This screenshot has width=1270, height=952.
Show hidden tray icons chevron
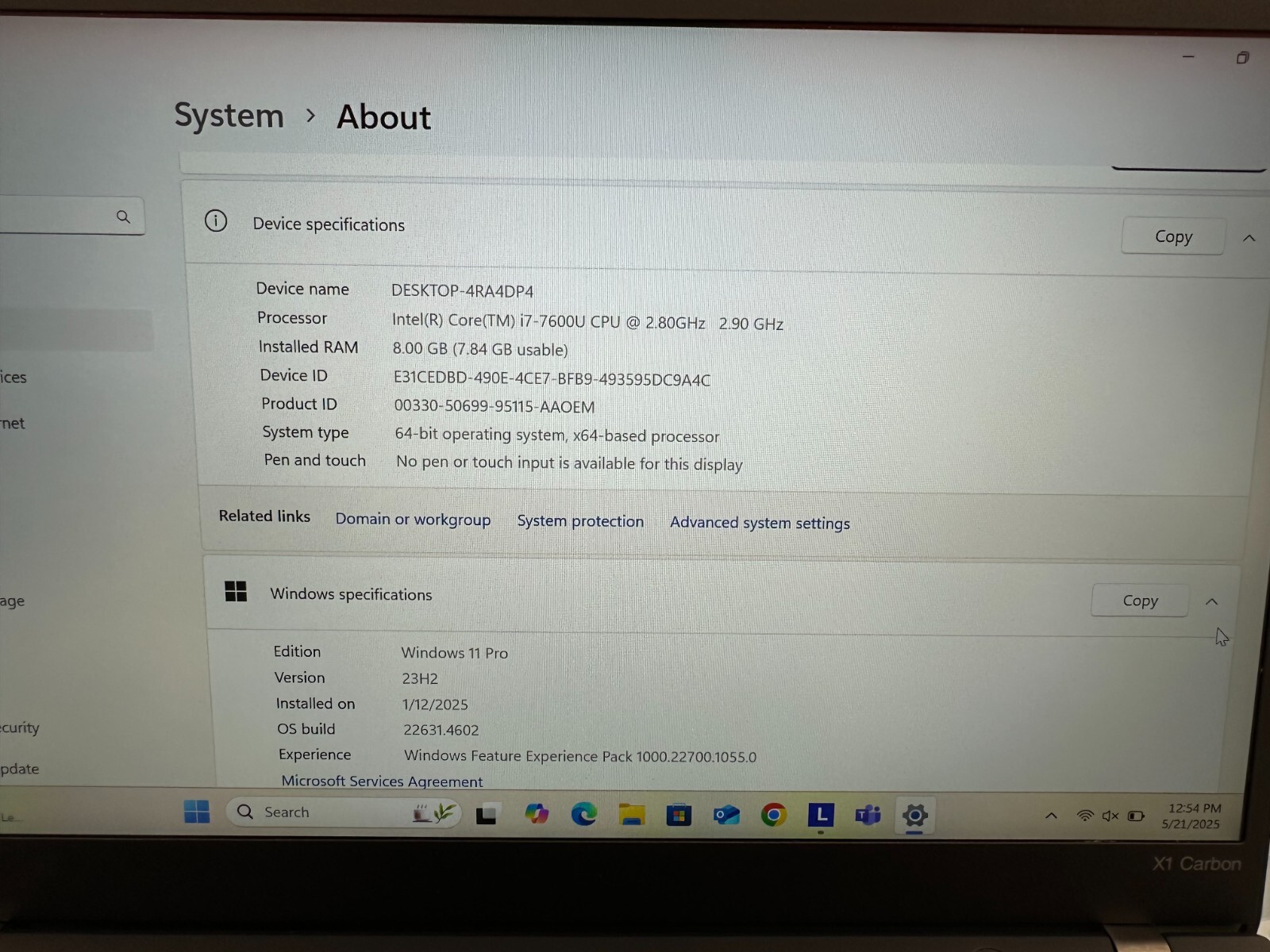point(1051,815)
